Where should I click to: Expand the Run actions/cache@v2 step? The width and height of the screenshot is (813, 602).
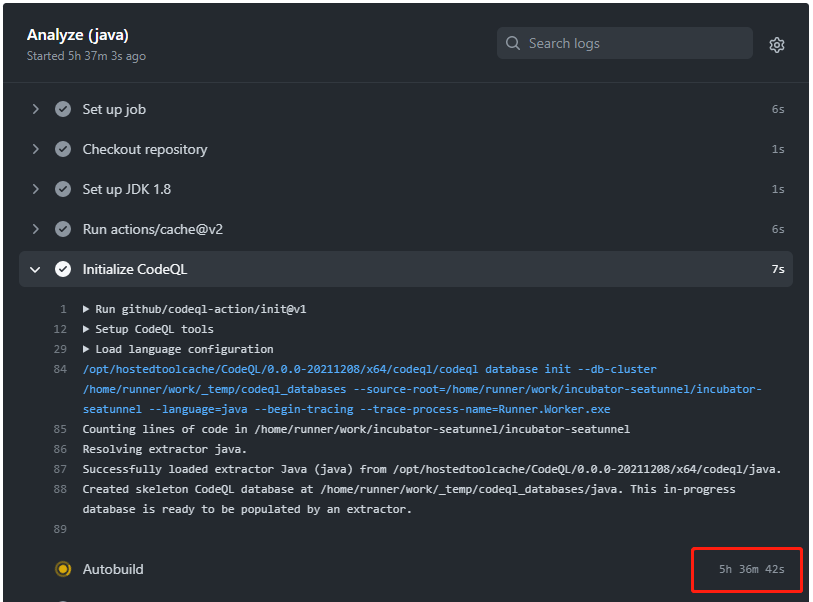coord(35,229)
